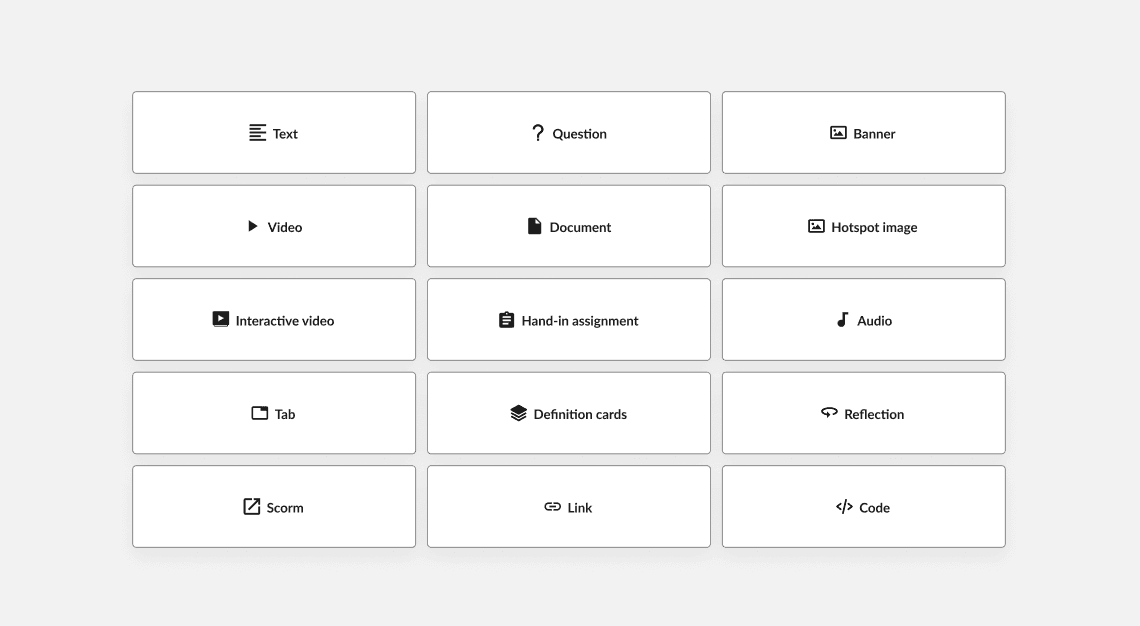Click the Hotspot image picture icon

(816, 226)
